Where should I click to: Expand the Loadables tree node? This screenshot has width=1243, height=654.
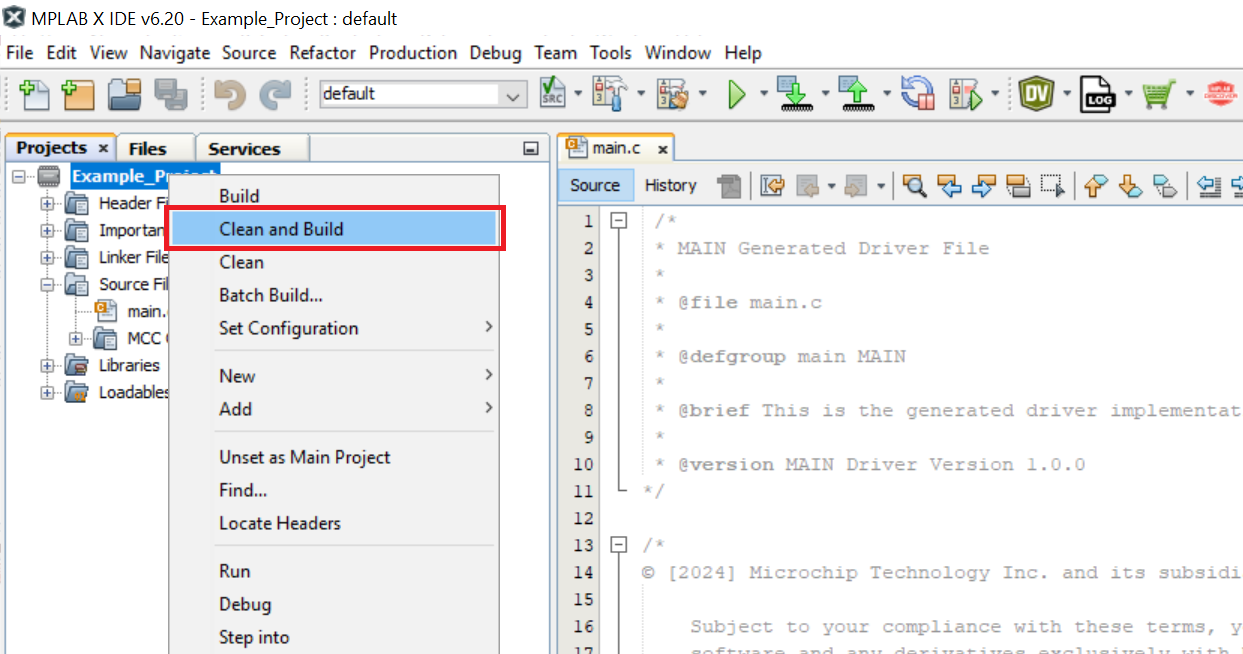pyautogui.click(x=48, y=392)
